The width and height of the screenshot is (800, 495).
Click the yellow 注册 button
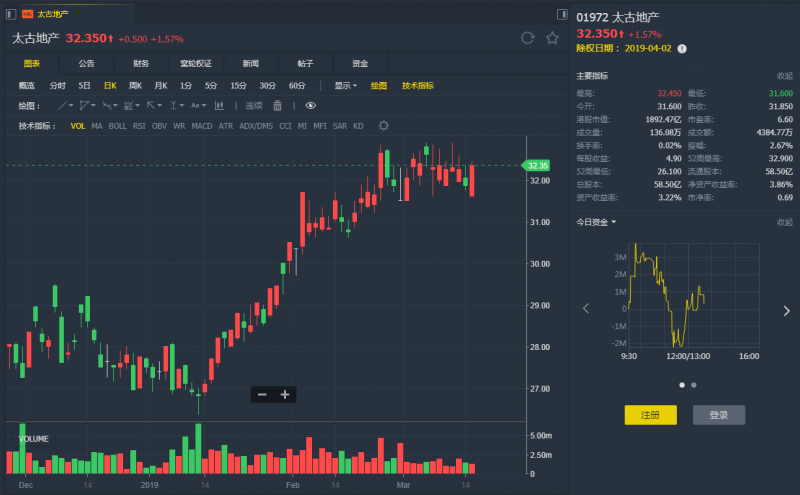pyautogui.click(x=650, y=415)
